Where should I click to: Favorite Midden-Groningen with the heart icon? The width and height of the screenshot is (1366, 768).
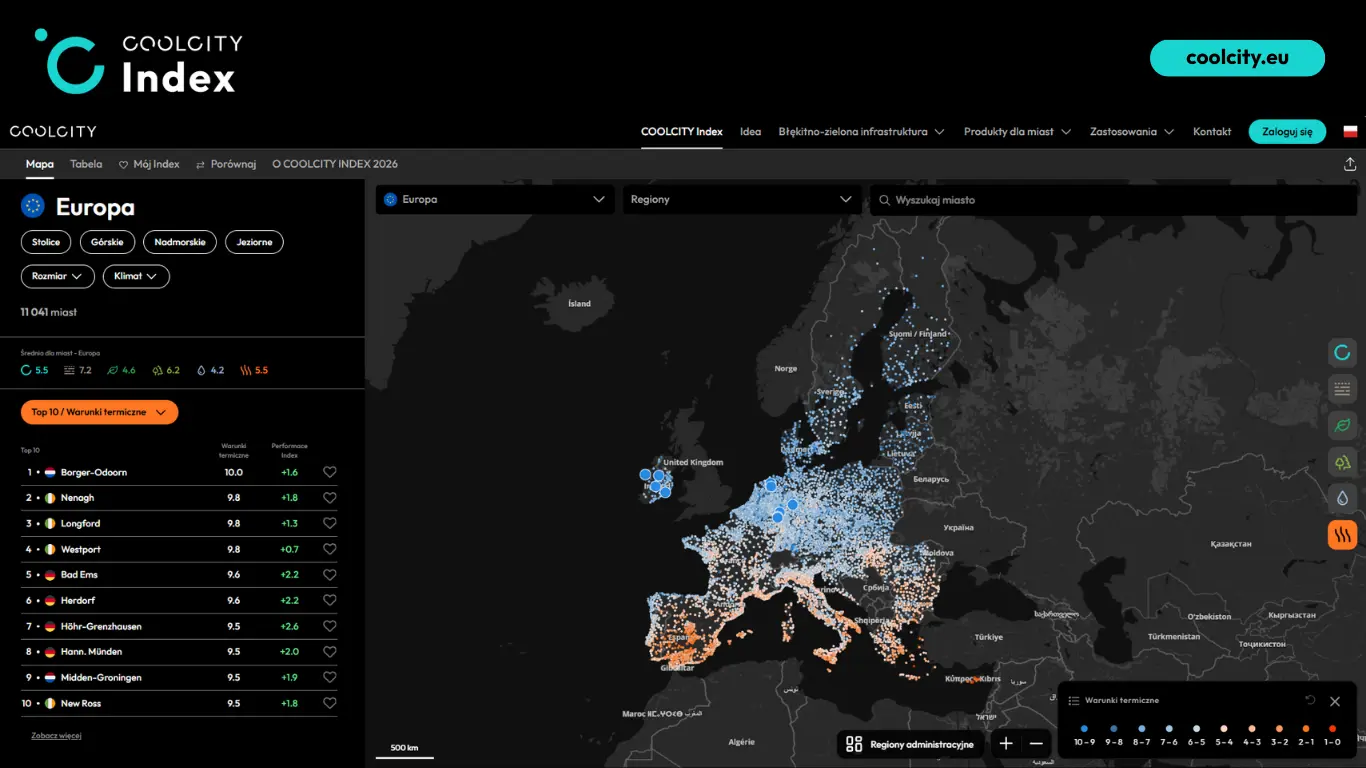click(x=329, y=677)
